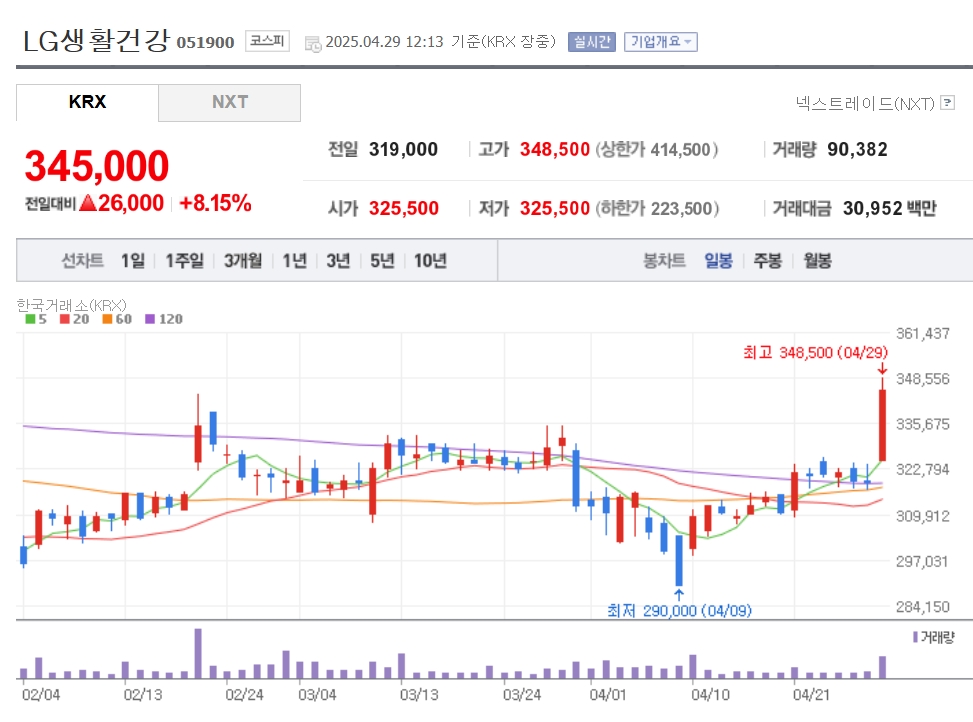Switch to the NXT tab
This screenshot has height=722, width=973.
[230, 102]
